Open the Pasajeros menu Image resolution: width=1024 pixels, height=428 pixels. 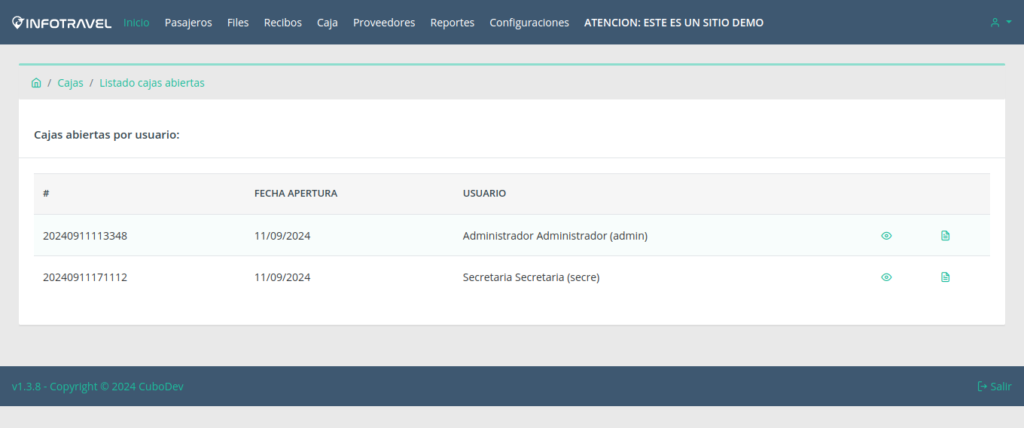pos(188,22)
